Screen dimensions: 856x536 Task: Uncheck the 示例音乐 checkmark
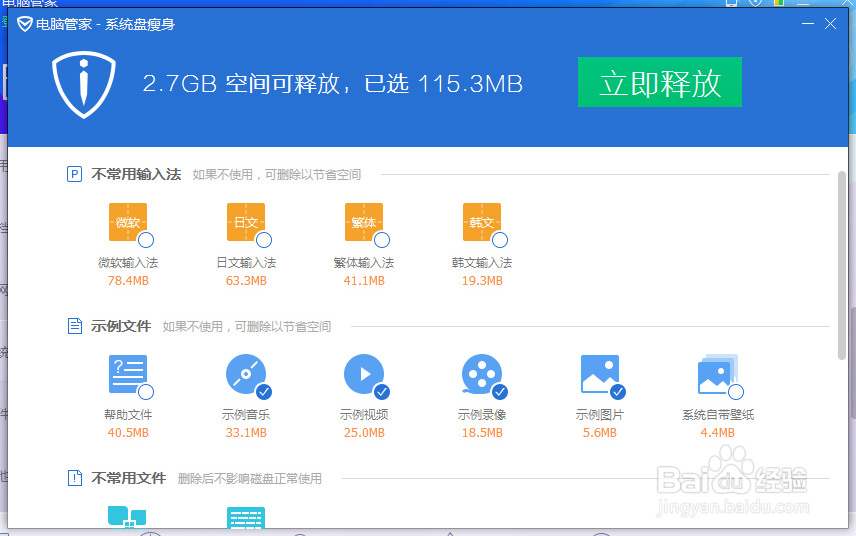pos(264,392)
